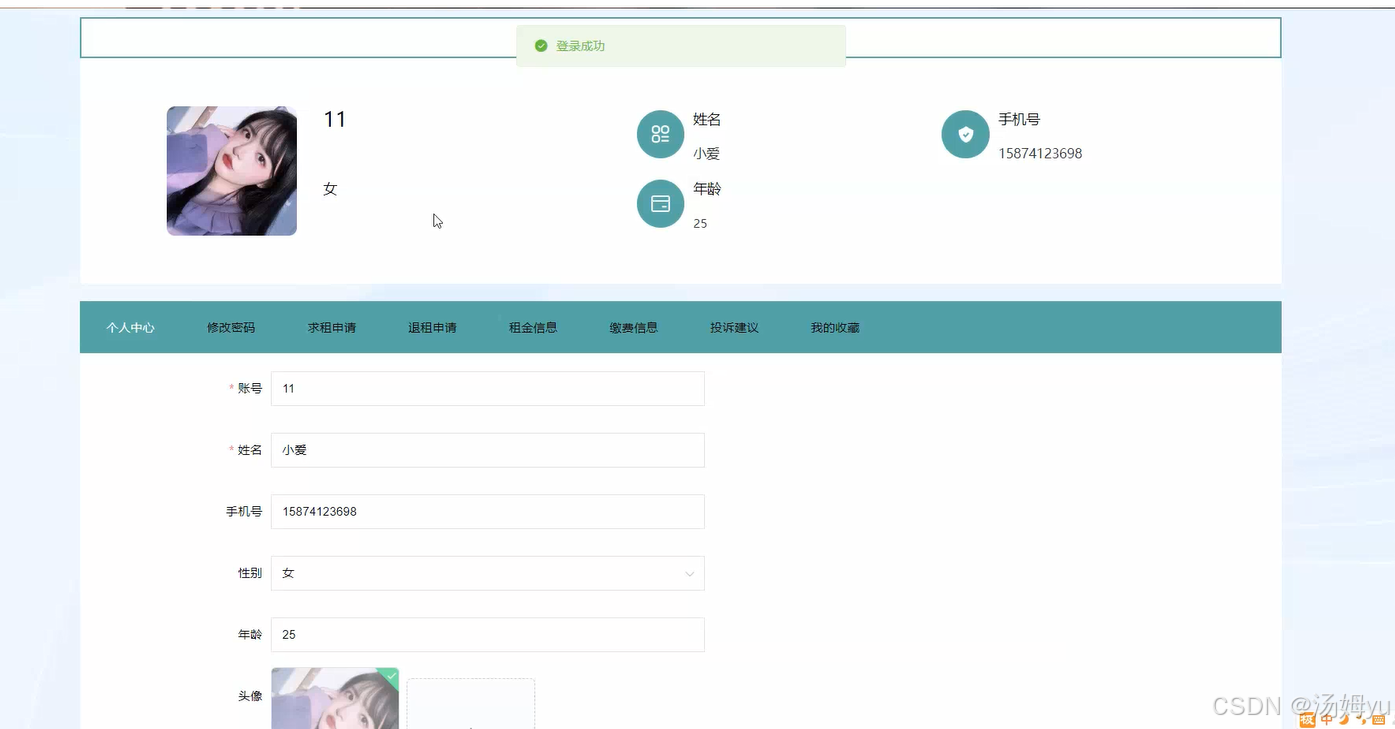This screenshot has width=1395, height=729.
Task: Select the 租金信息 tab
Action: (533, 327)
